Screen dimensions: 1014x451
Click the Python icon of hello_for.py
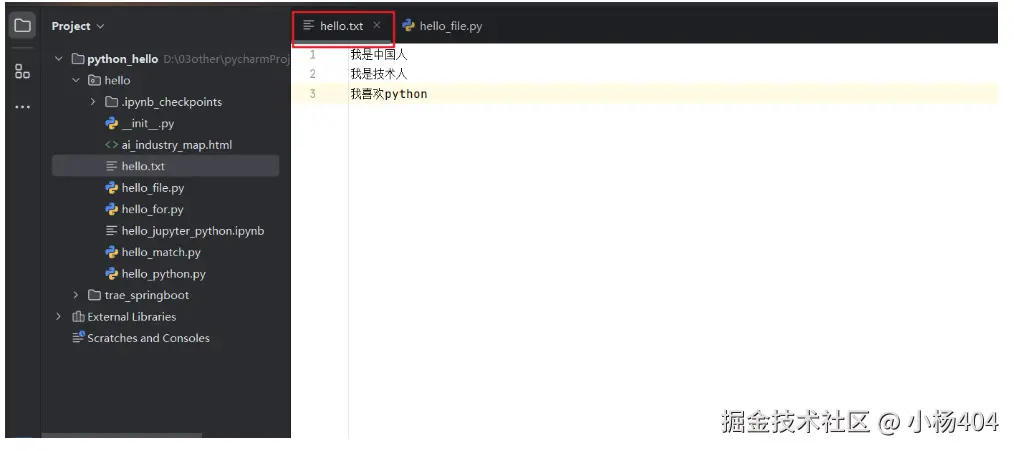pos(111,209)
